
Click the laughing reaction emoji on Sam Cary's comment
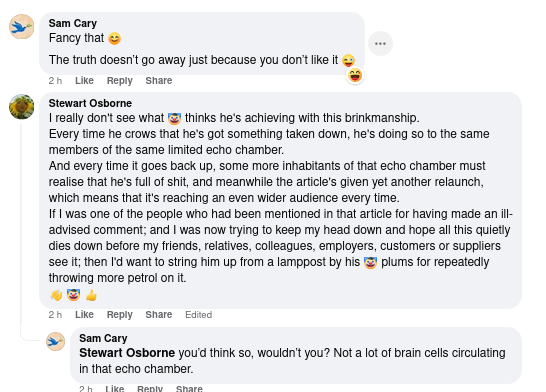(x=355, y=75)
